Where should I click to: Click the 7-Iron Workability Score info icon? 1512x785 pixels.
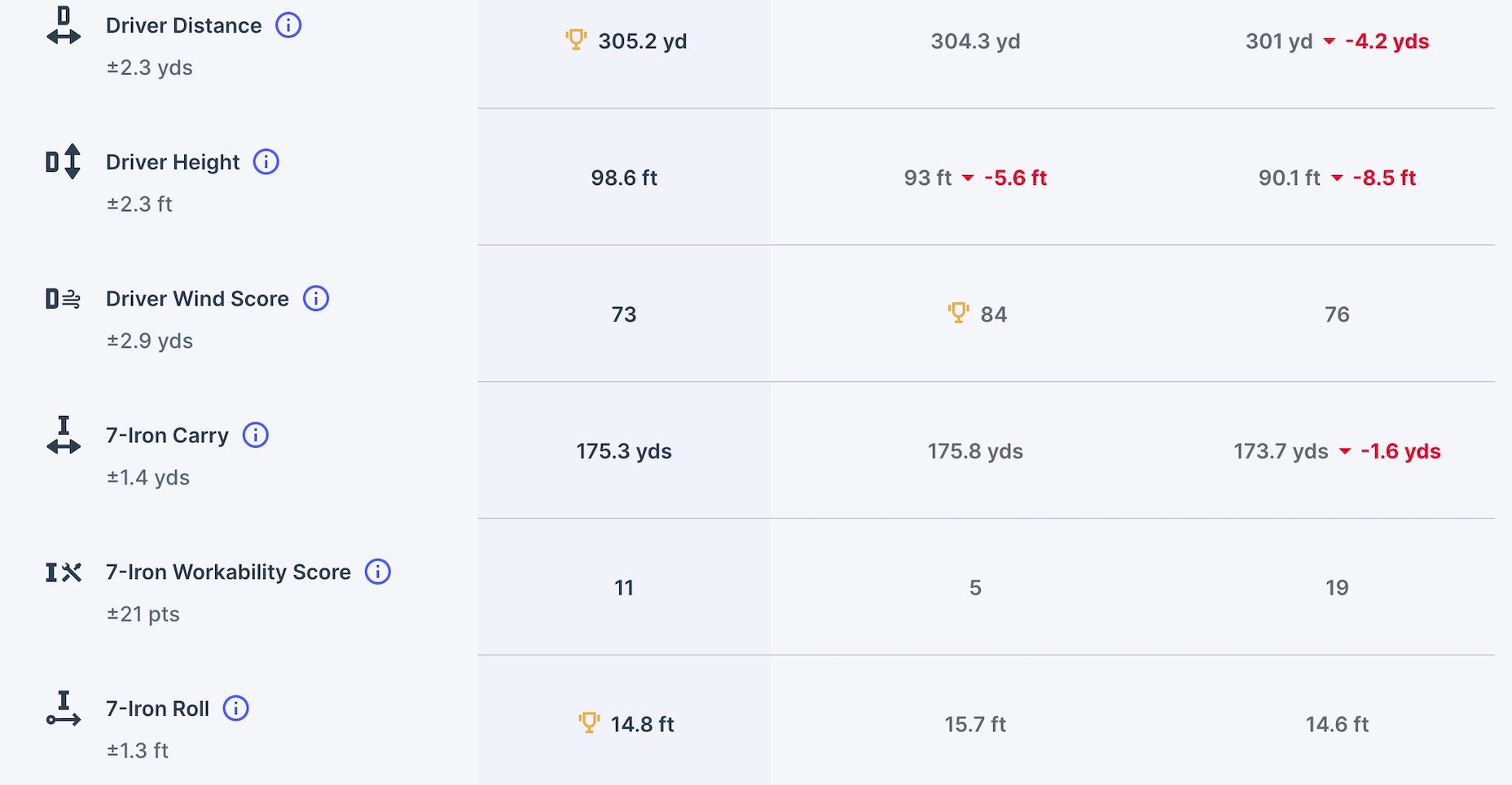[x=378, y=572]
